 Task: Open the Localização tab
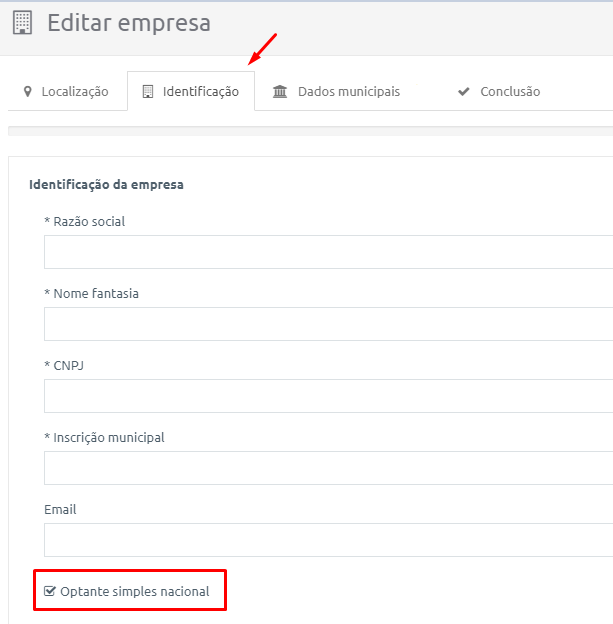point(68,91)
